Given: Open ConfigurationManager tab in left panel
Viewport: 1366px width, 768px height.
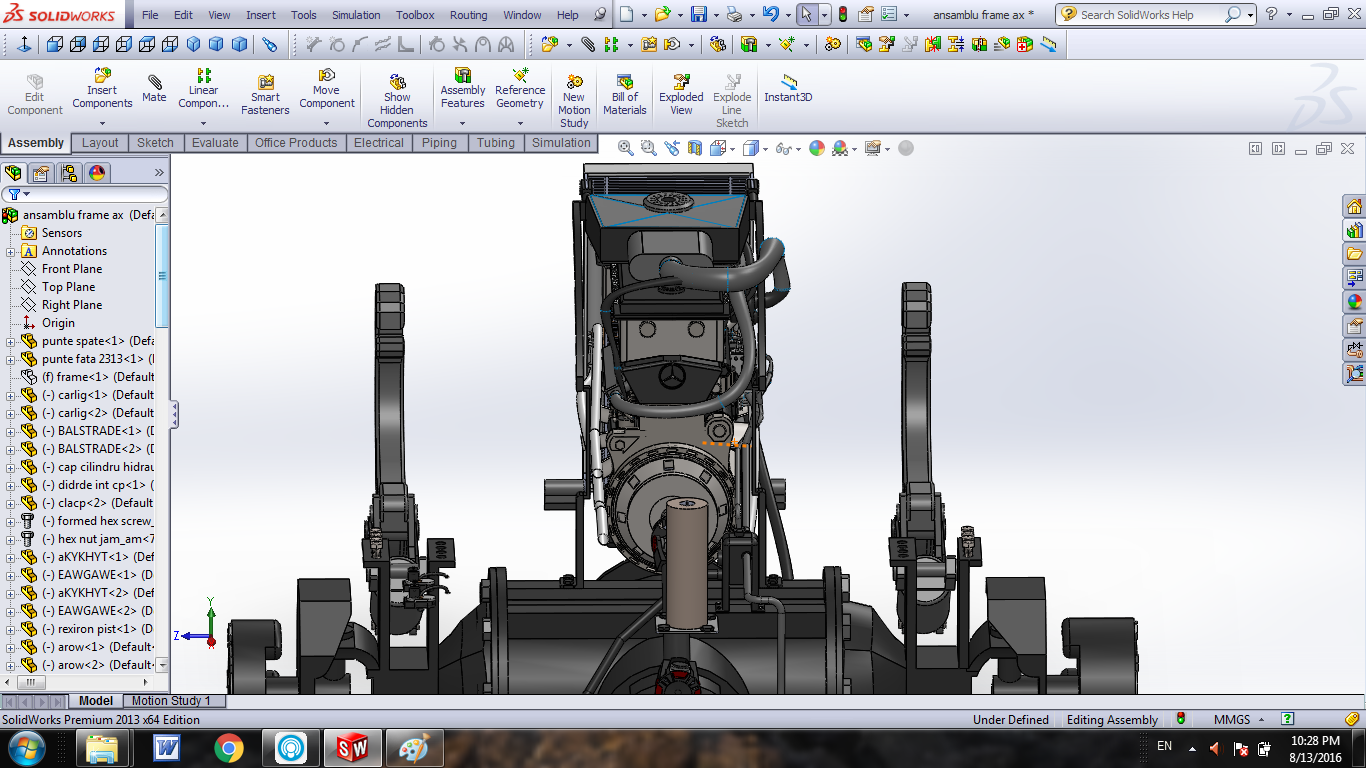Looking at the screenshot, I should pos(69,173).
